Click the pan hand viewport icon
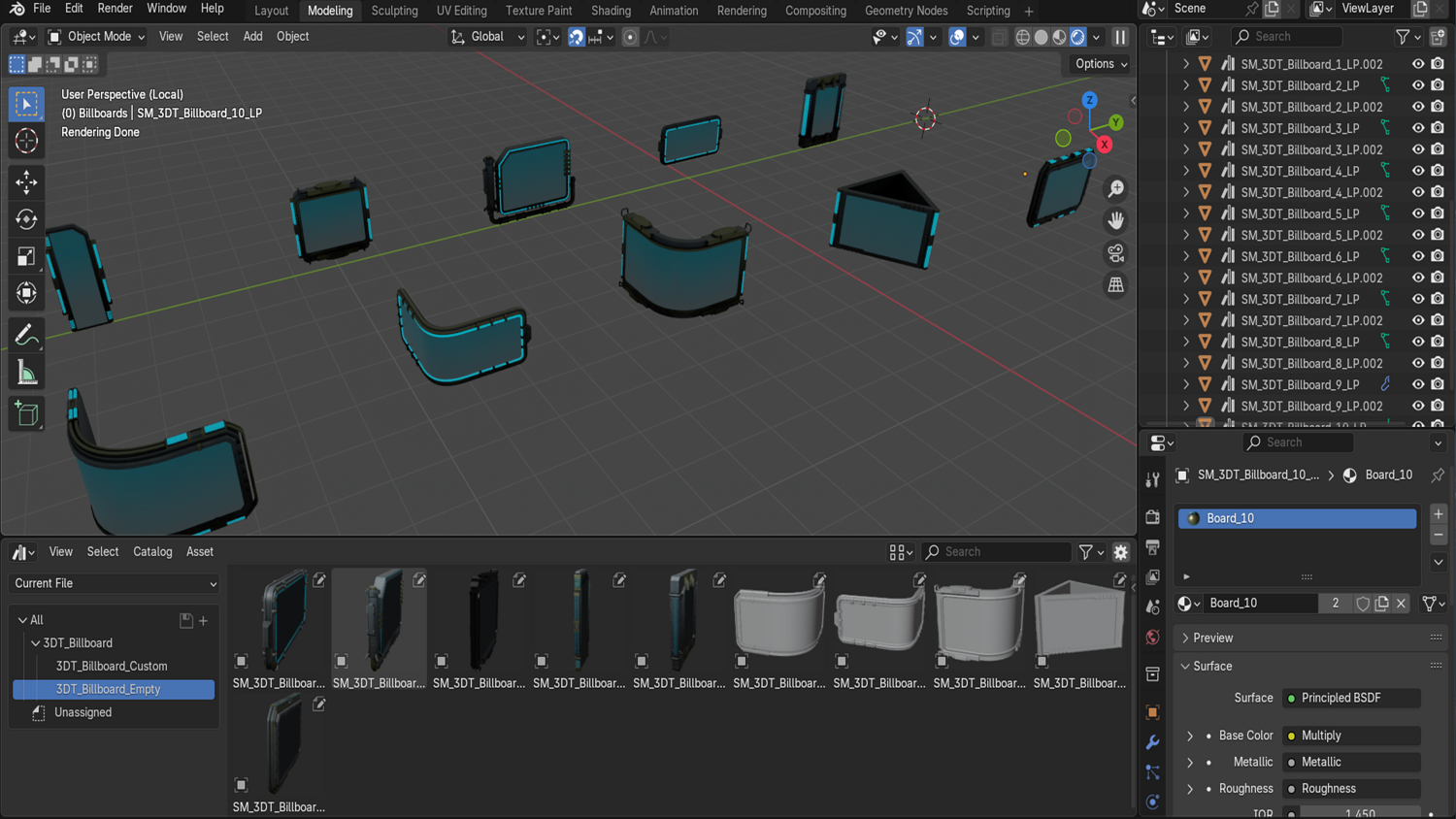Screen dimensions: 1456x819 click(x=1116, y=220)
